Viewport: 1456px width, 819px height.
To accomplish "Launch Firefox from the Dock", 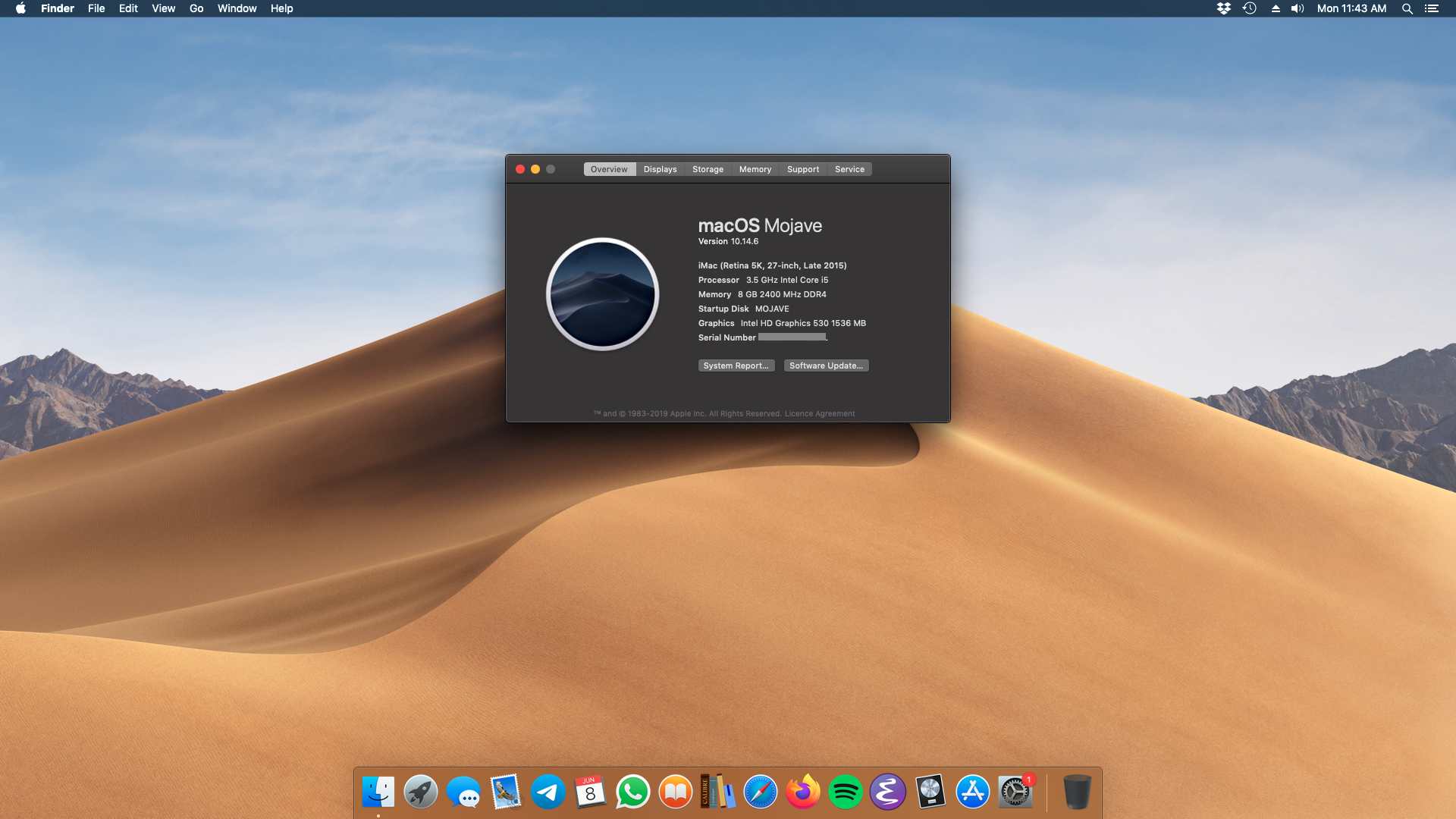I will pyautogui.click(x=803, y=792).
